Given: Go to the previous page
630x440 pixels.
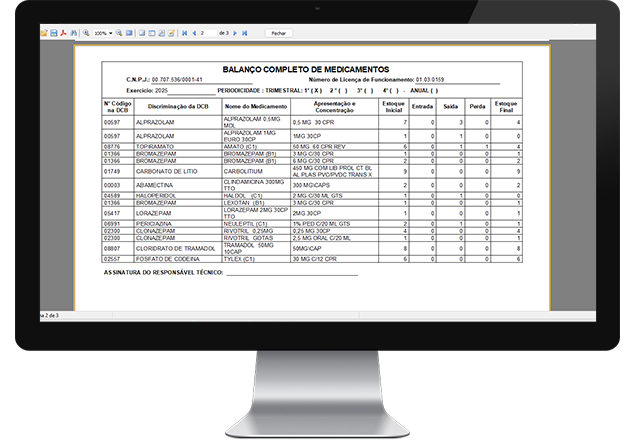Looking at the screenshot, I should pos(195,33).
